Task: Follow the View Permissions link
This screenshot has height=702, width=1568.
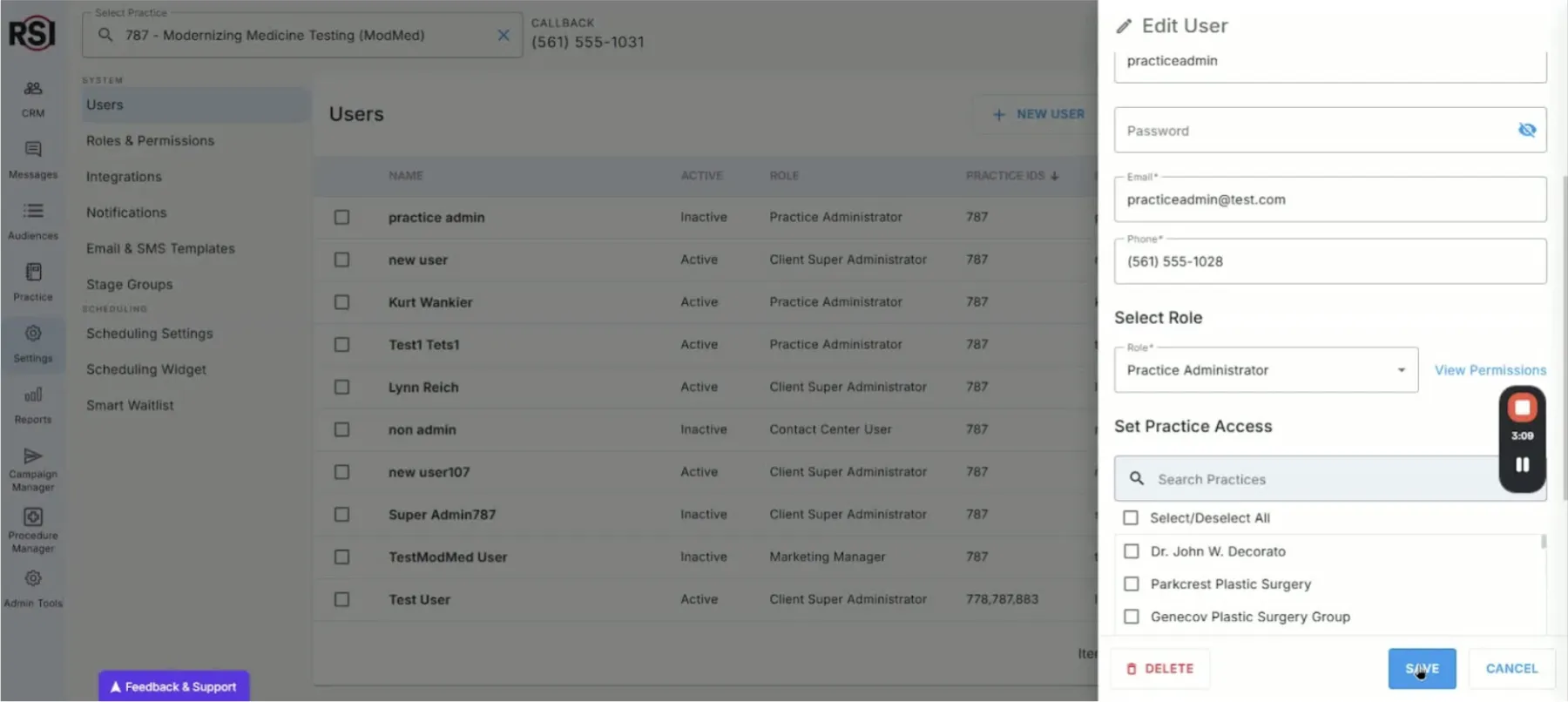Action: (x=1490, y=370)
